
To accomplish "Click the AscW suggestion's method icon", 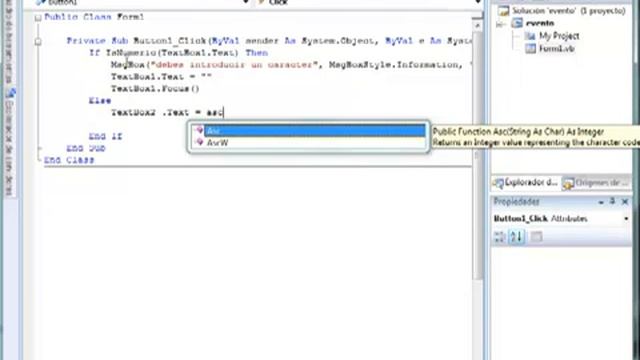I will point(199,142).
